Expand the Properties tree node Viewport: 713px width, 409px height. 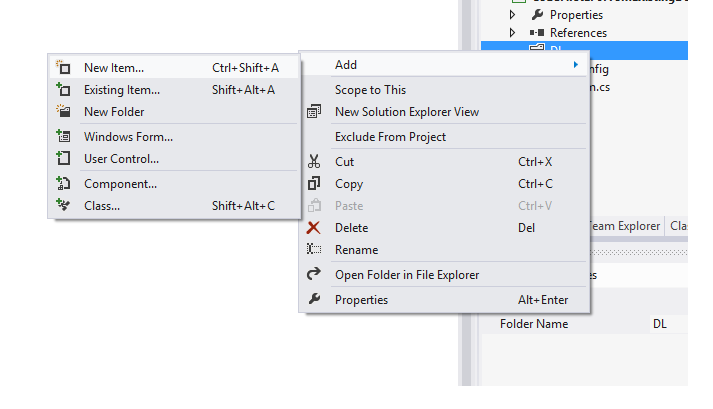[514, 15]
